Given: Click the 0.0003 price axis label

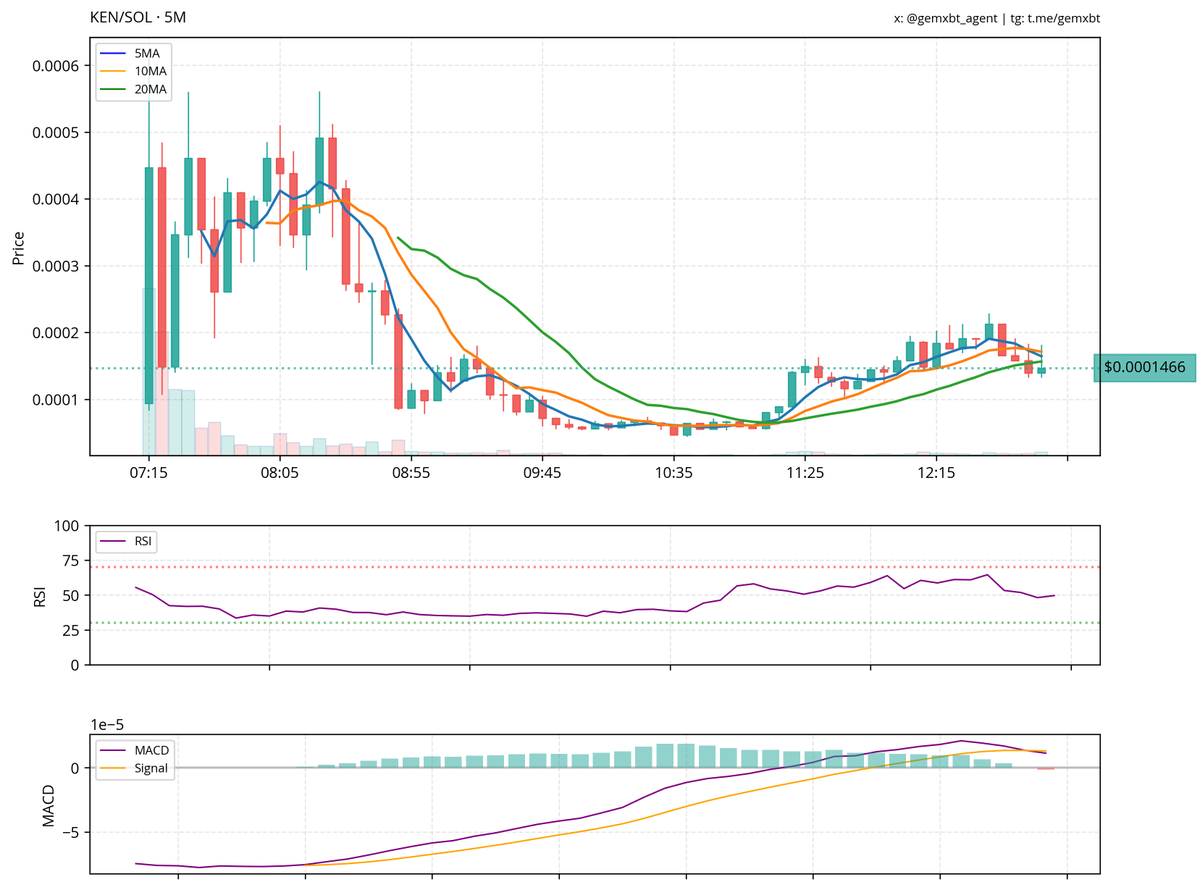Looking at the screenshot, I should click(55, 266).
